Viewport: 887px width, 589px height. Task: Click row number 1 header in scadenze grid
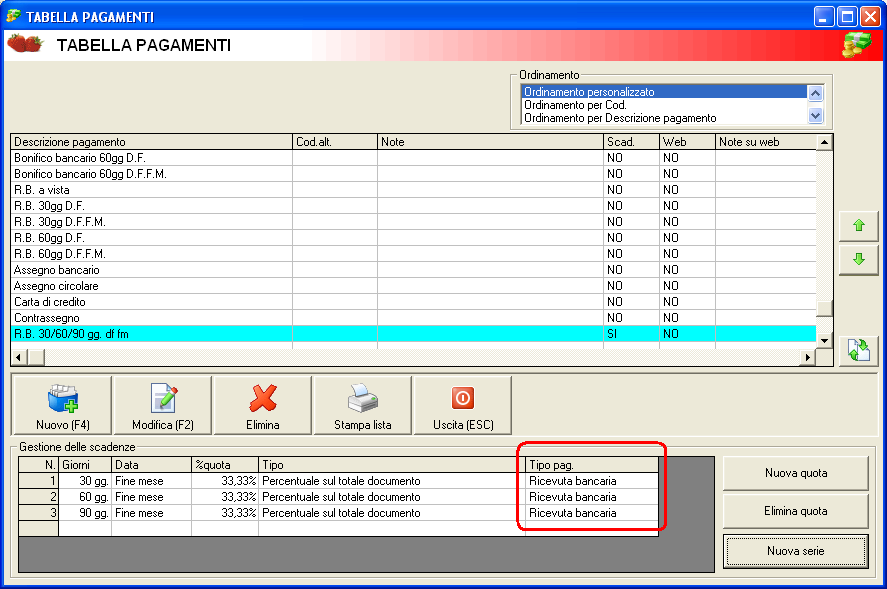[x=38, y=481]
